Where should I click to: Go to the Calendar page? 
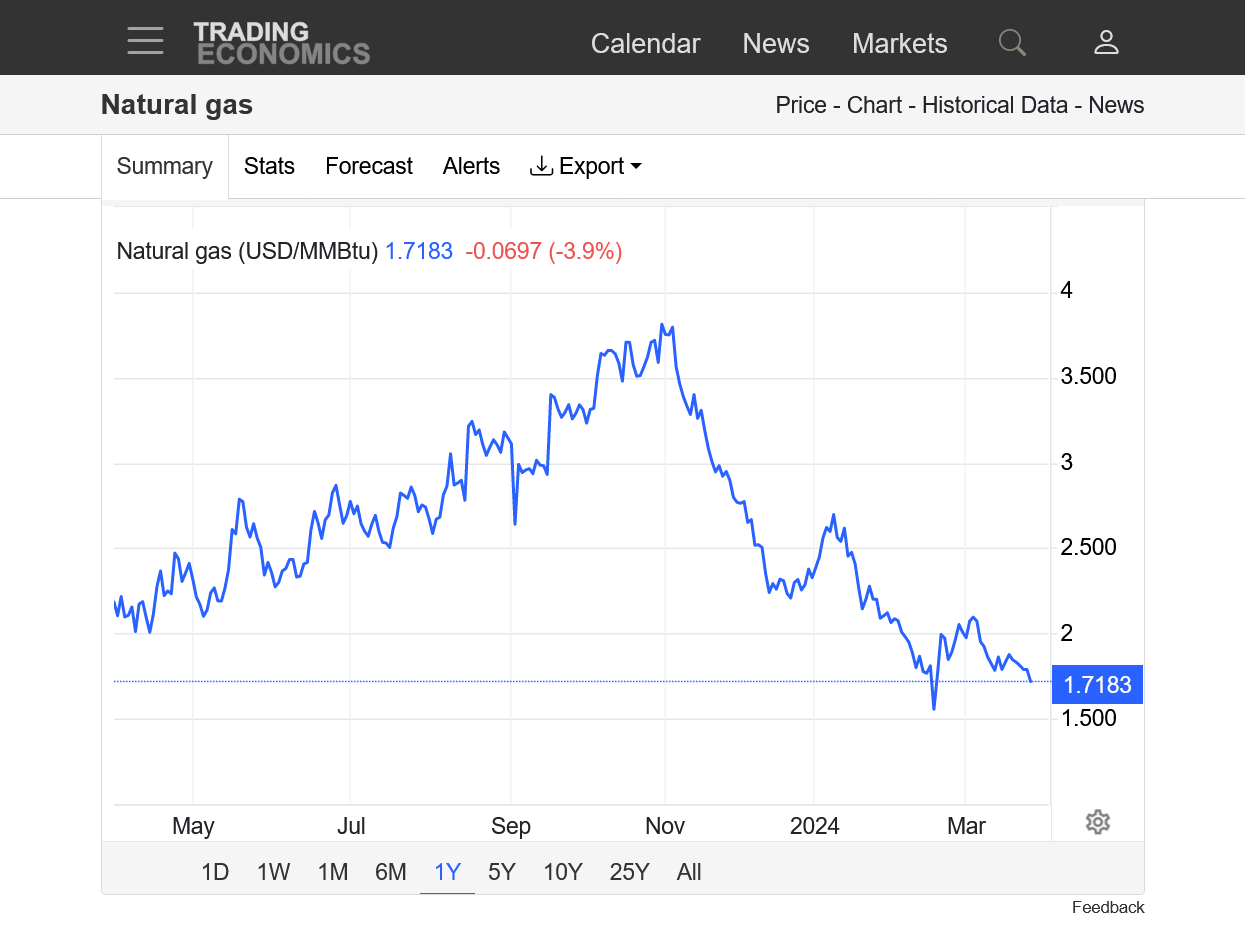pos(646,43)
